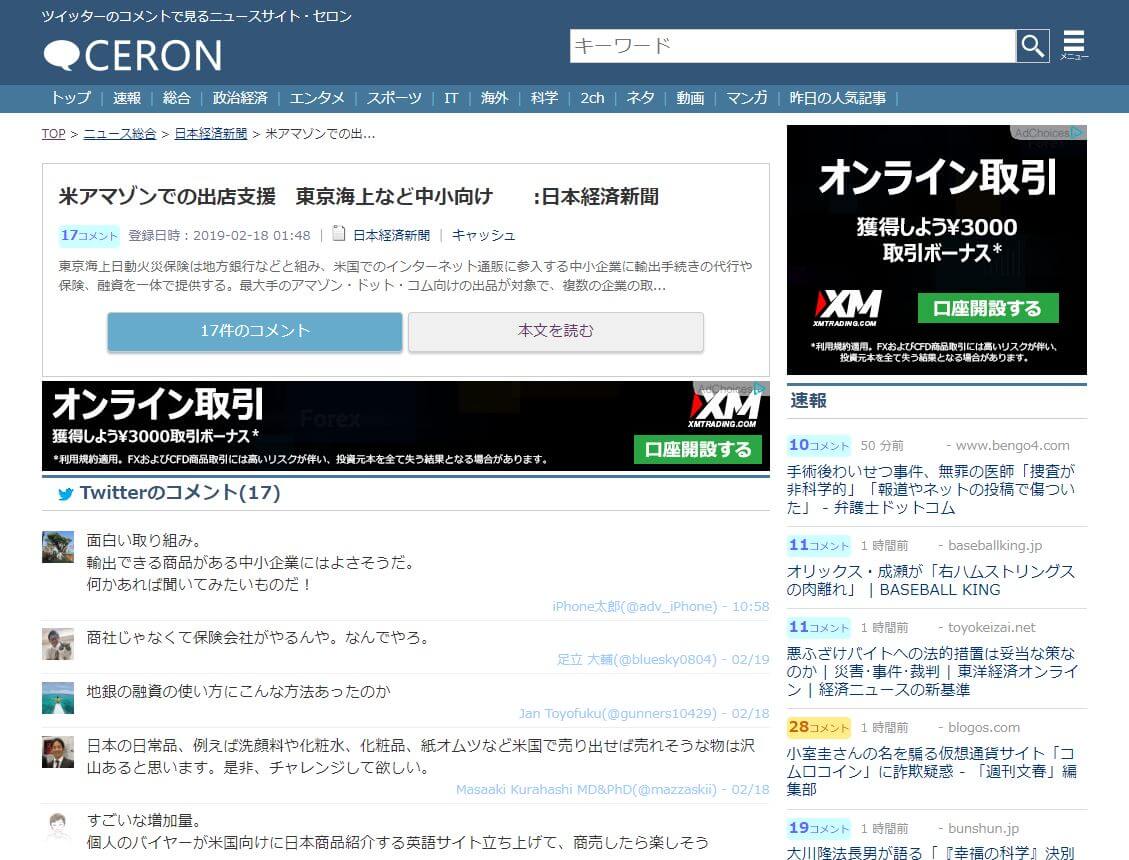Open Jan Toyofuku's avatar

[x=58, y=698]
